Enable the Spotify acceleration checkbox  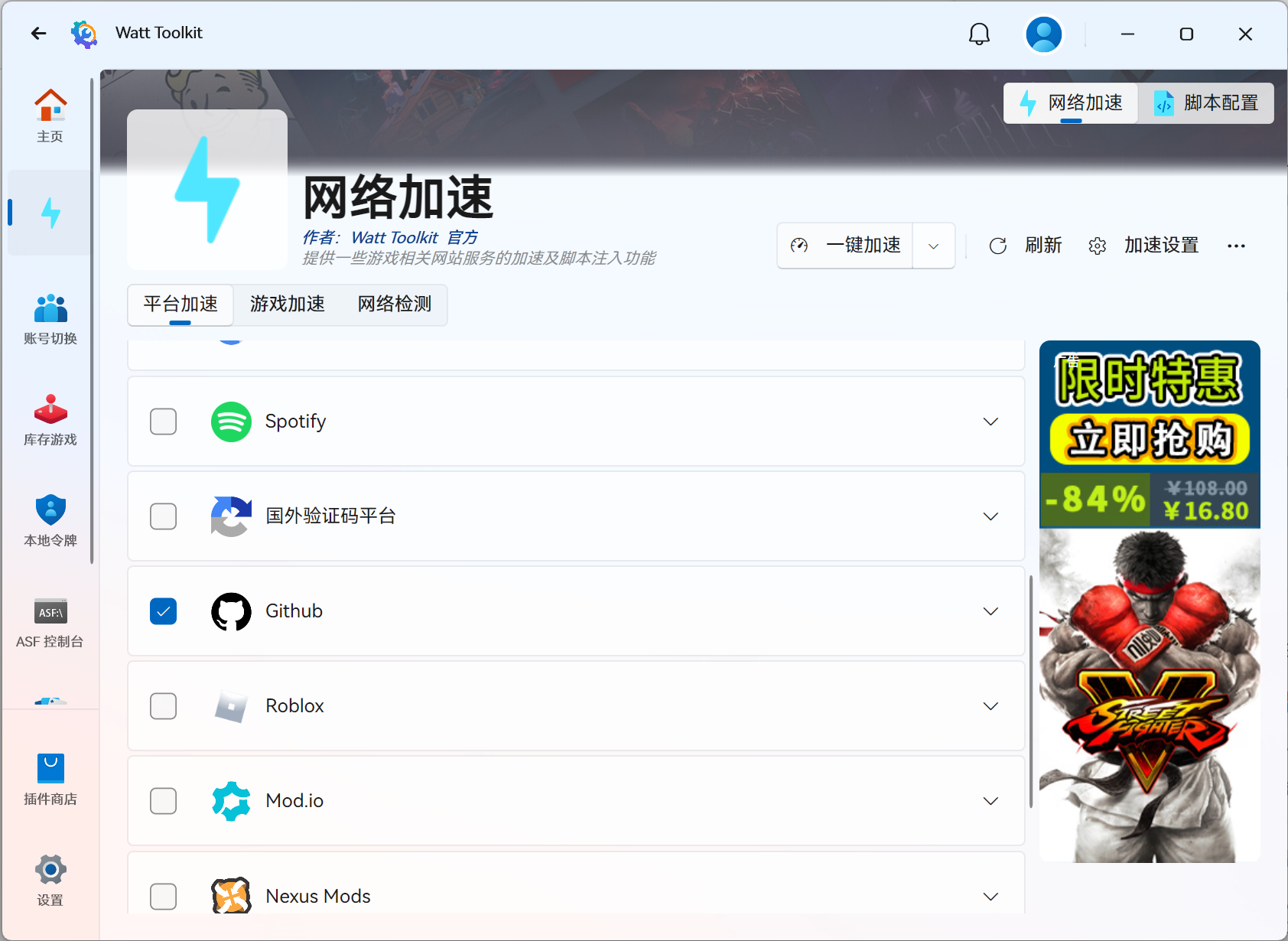(163, 422)
